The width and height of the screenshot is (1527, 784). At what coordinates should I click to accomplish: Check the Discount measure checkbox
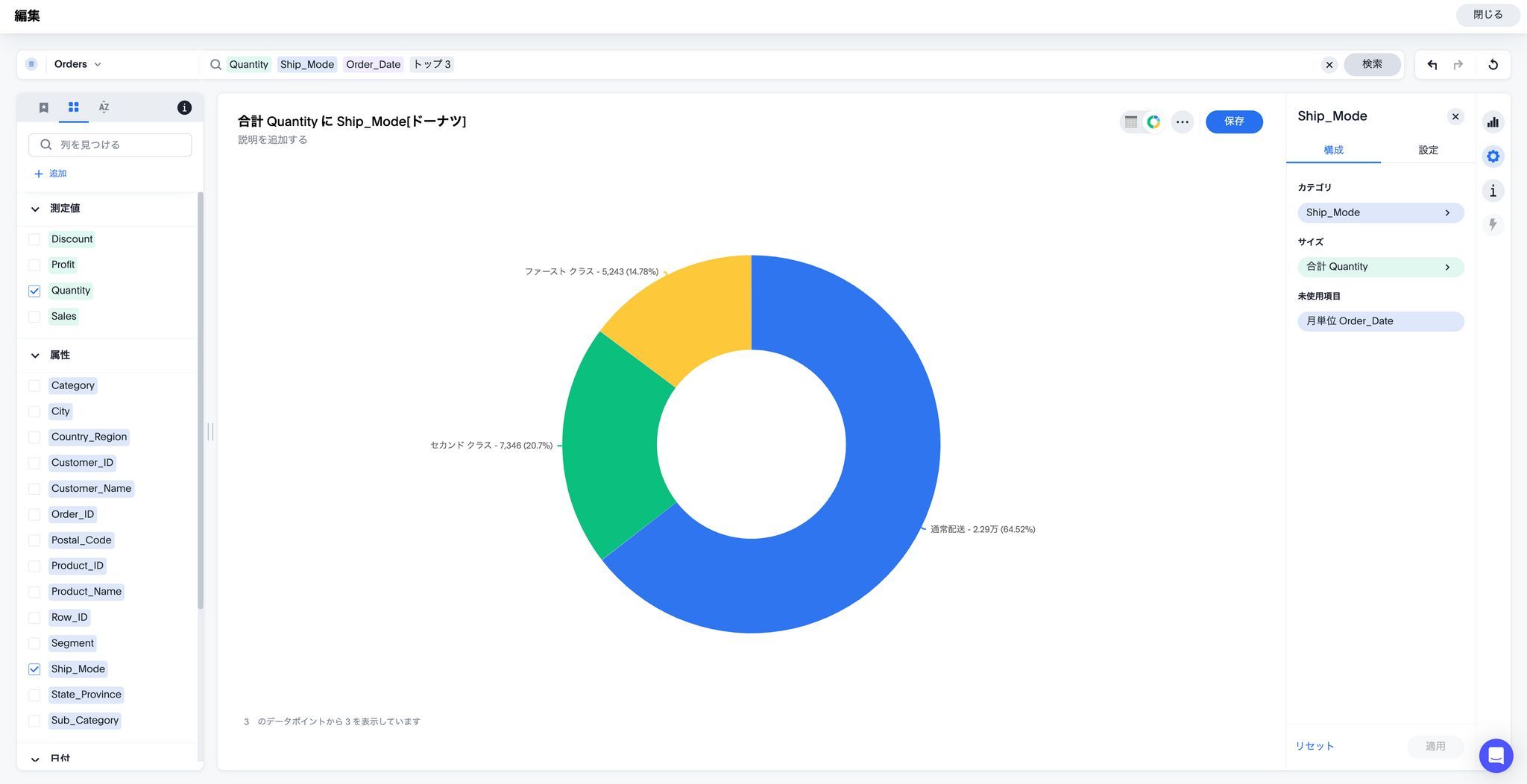tap(34, 239)
